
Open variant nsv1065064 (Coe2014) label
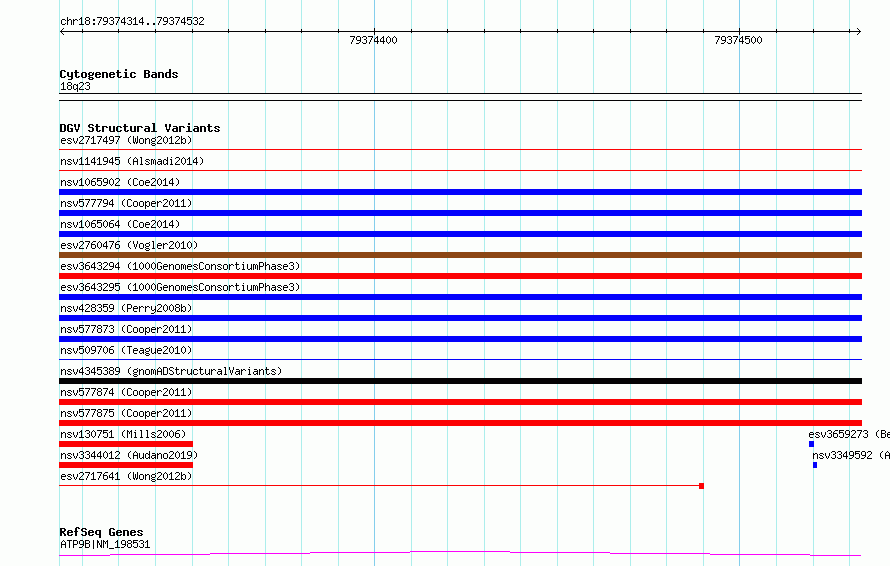pos(120,224)
